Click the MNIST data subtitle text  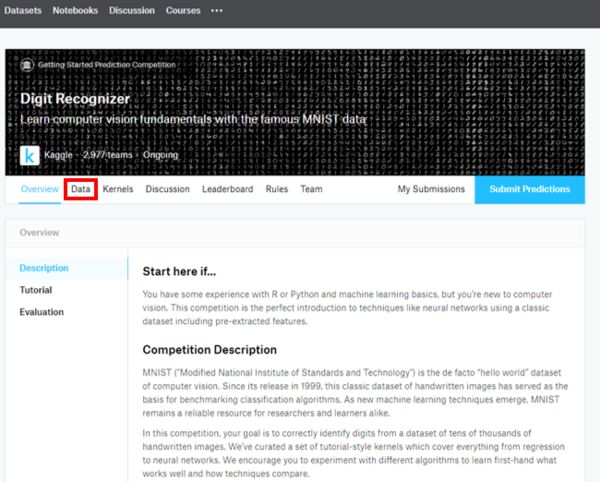pos(193,119)
